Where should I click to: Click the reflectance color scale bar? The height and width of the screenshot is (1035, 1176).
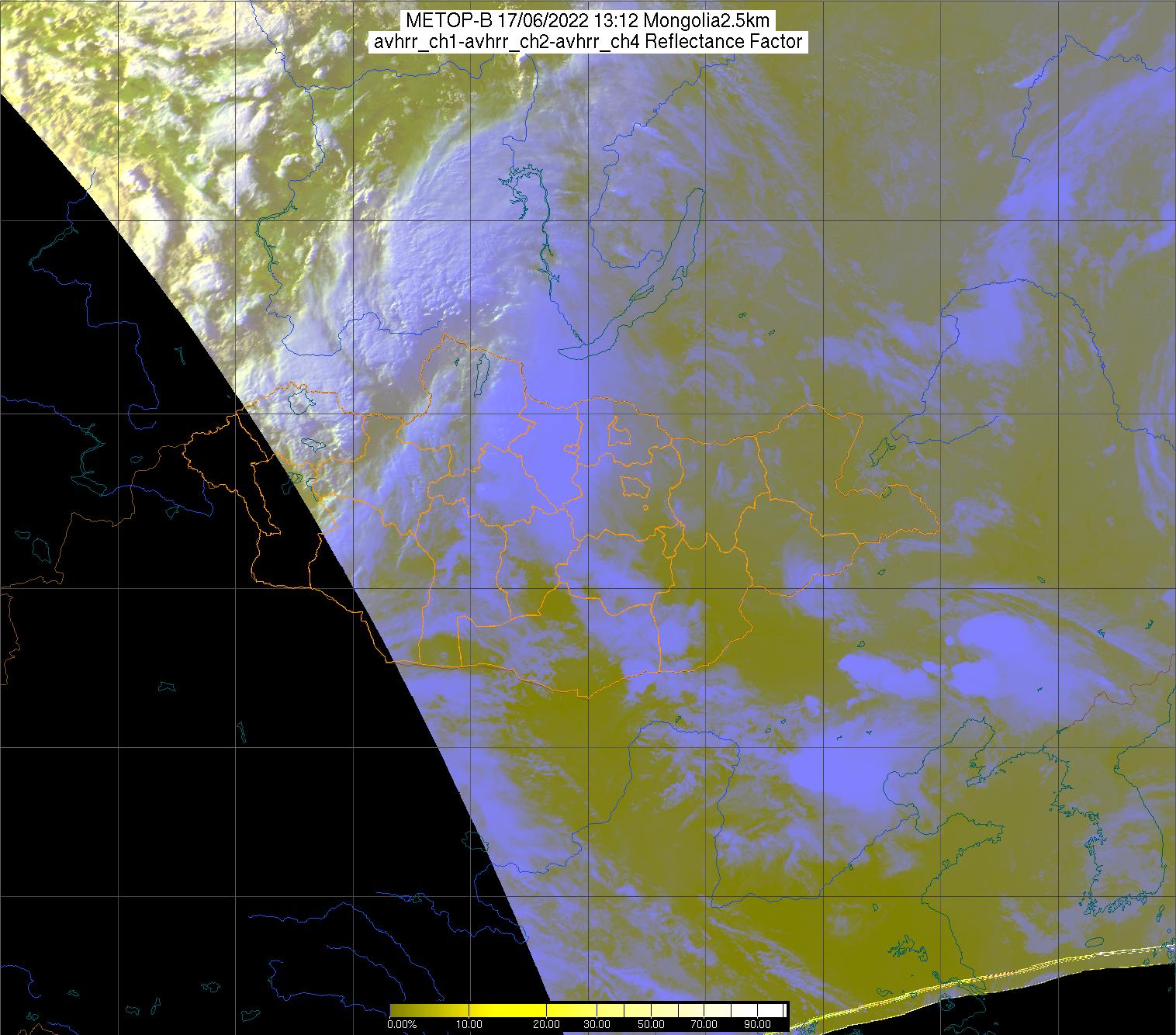(x=588, y=1009)
